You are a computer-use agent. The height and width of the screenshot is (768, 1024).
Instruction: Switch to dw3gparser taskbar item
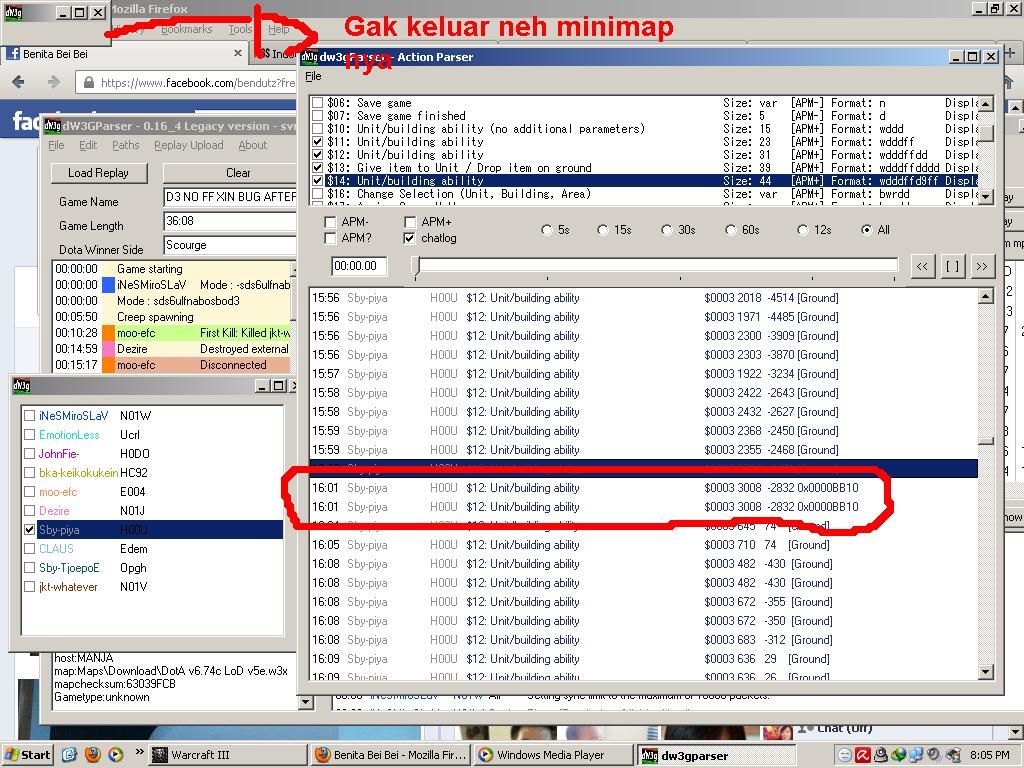pyautogui.click(x=715, y=755)
